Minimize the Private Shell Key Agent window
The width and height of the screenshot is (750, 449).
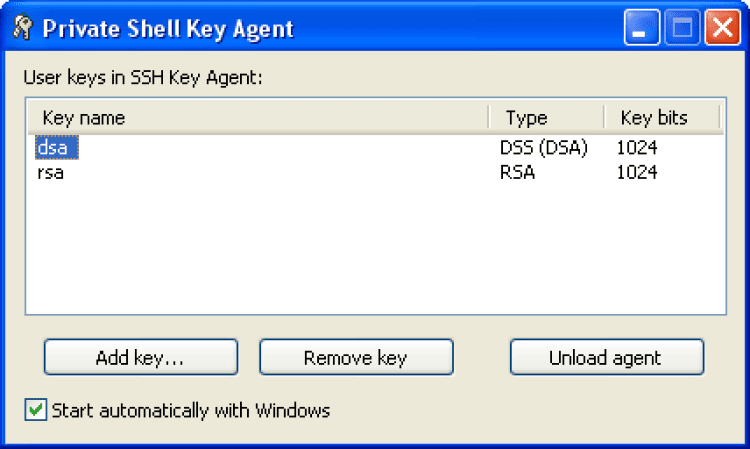click(x=642, y=28)
